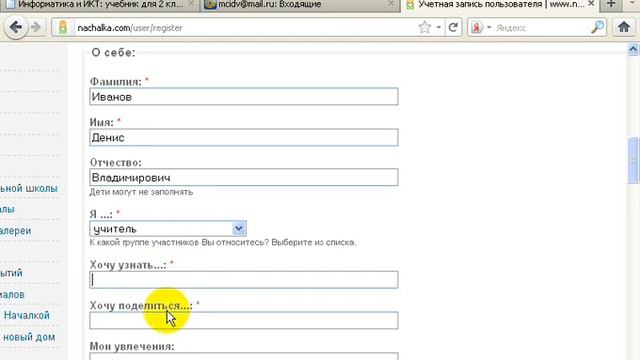This screenshot has height=360, width=640.
Task: Click the 'К какой группе участников' hint text
Action: [223, 242]
